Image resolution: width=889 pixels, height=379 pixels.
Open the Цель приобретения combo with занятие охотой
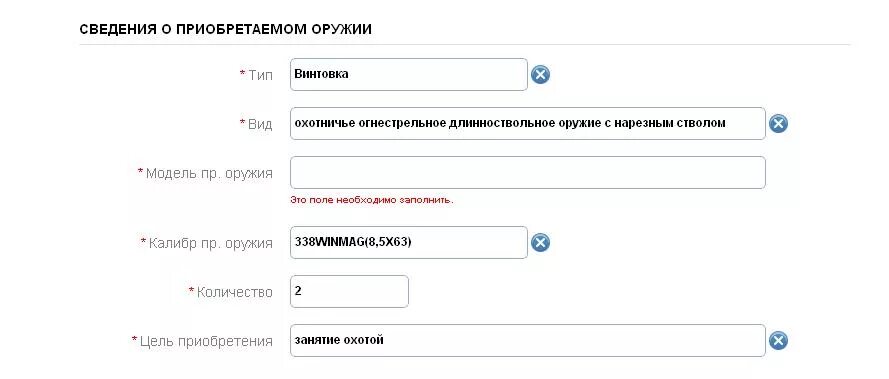pyautogui.click(x=528, y=340)
